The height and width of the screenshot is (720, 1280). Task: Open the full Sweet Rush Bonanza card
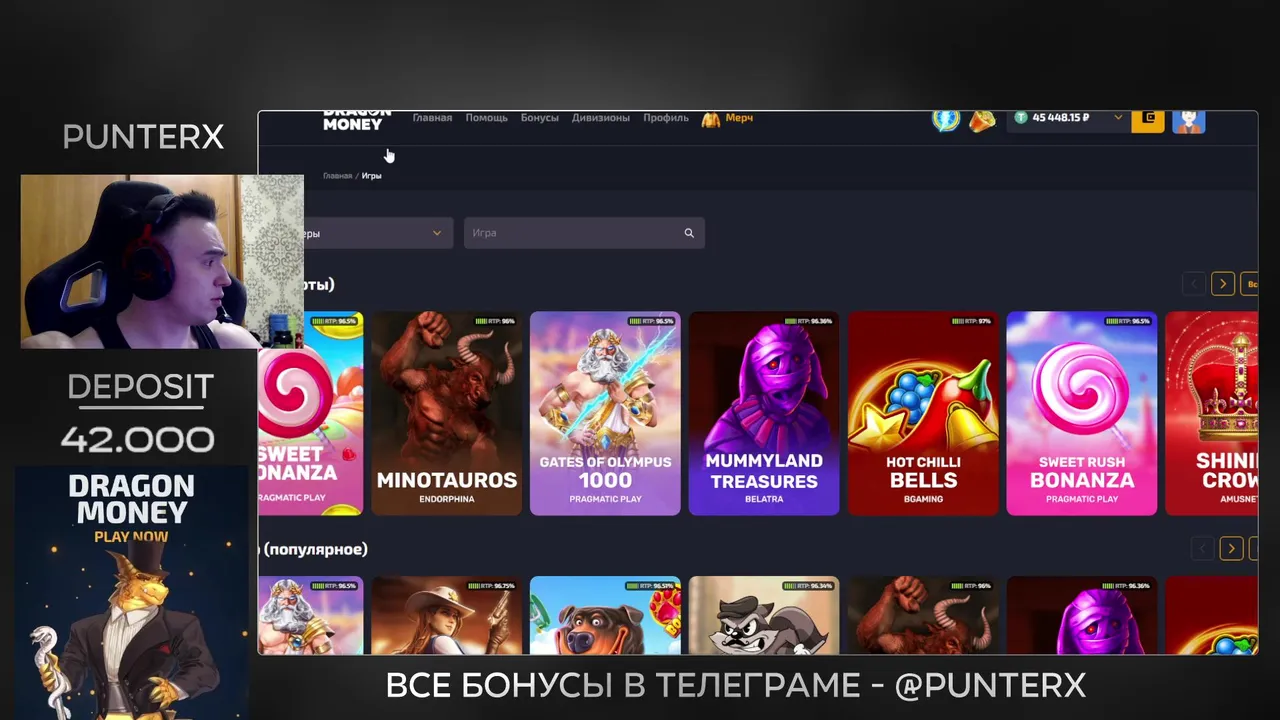pos(1082,414)
